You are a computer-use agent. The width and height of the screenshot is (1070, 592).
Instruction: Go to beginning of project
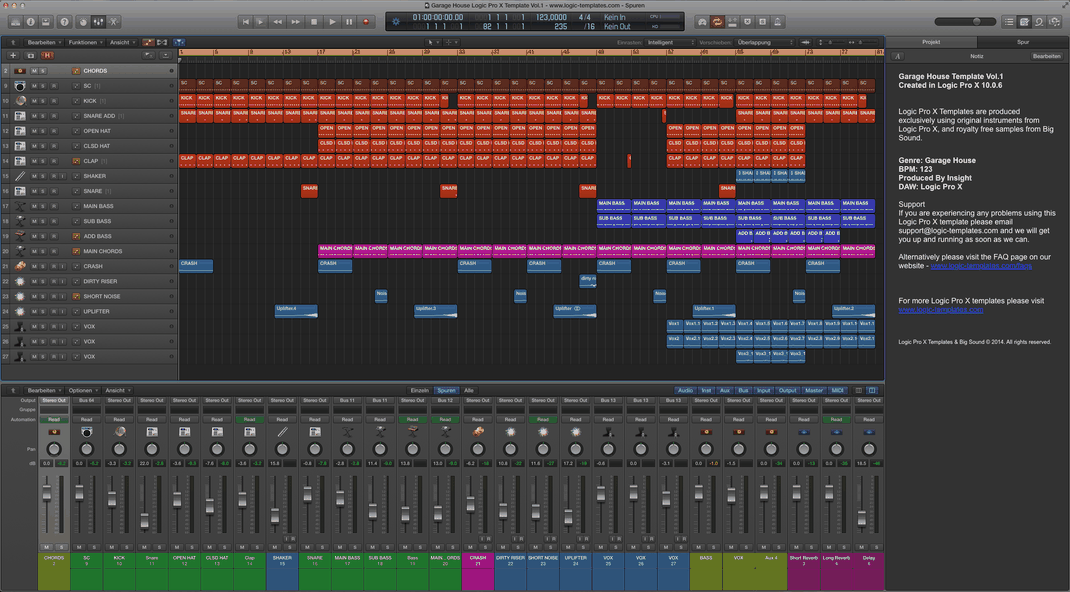tap(246, 22)
